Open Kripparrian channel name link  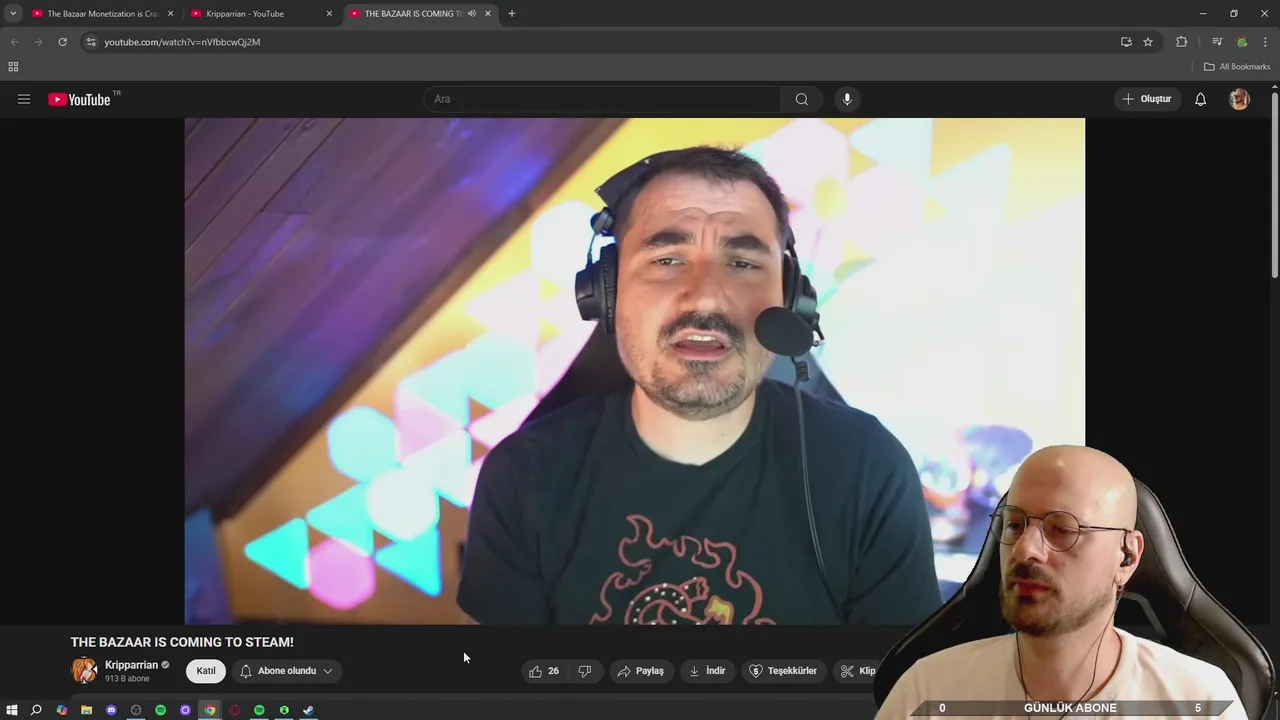tap(131, 665)
